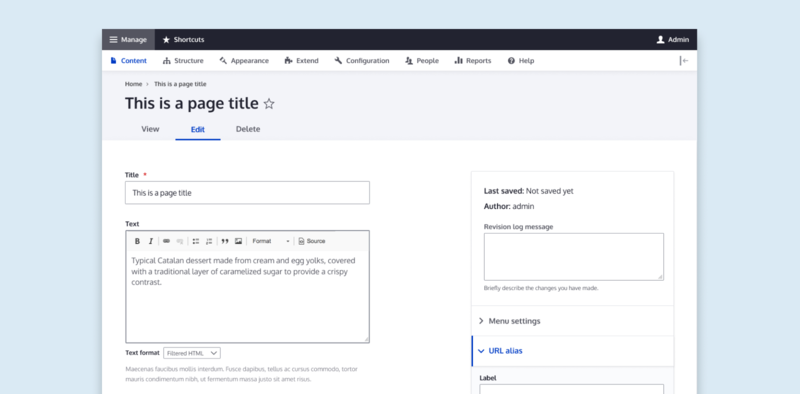Toggle bold formatting in editor
The width and height of the screenshot is (800, 394).
click(x=137, y=241)
